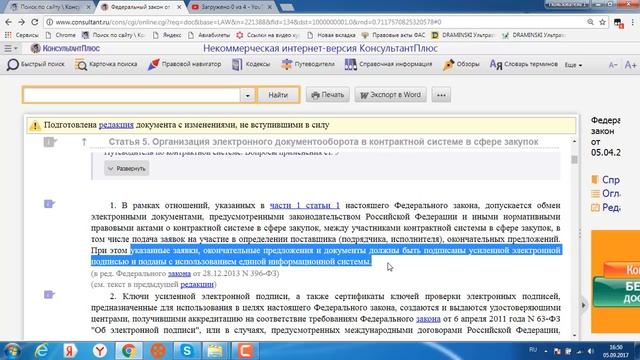The height and width of the screenshot is (360, 640).
Task: Open Карточка поиска search card
Action: click(106, 64)
